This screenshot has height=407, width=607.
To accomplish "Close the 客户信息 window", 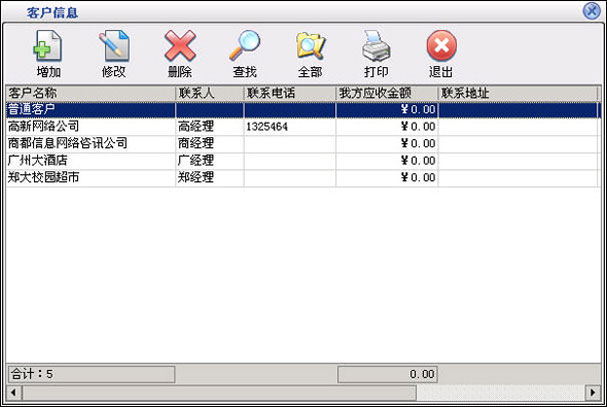I will [591, 11].
